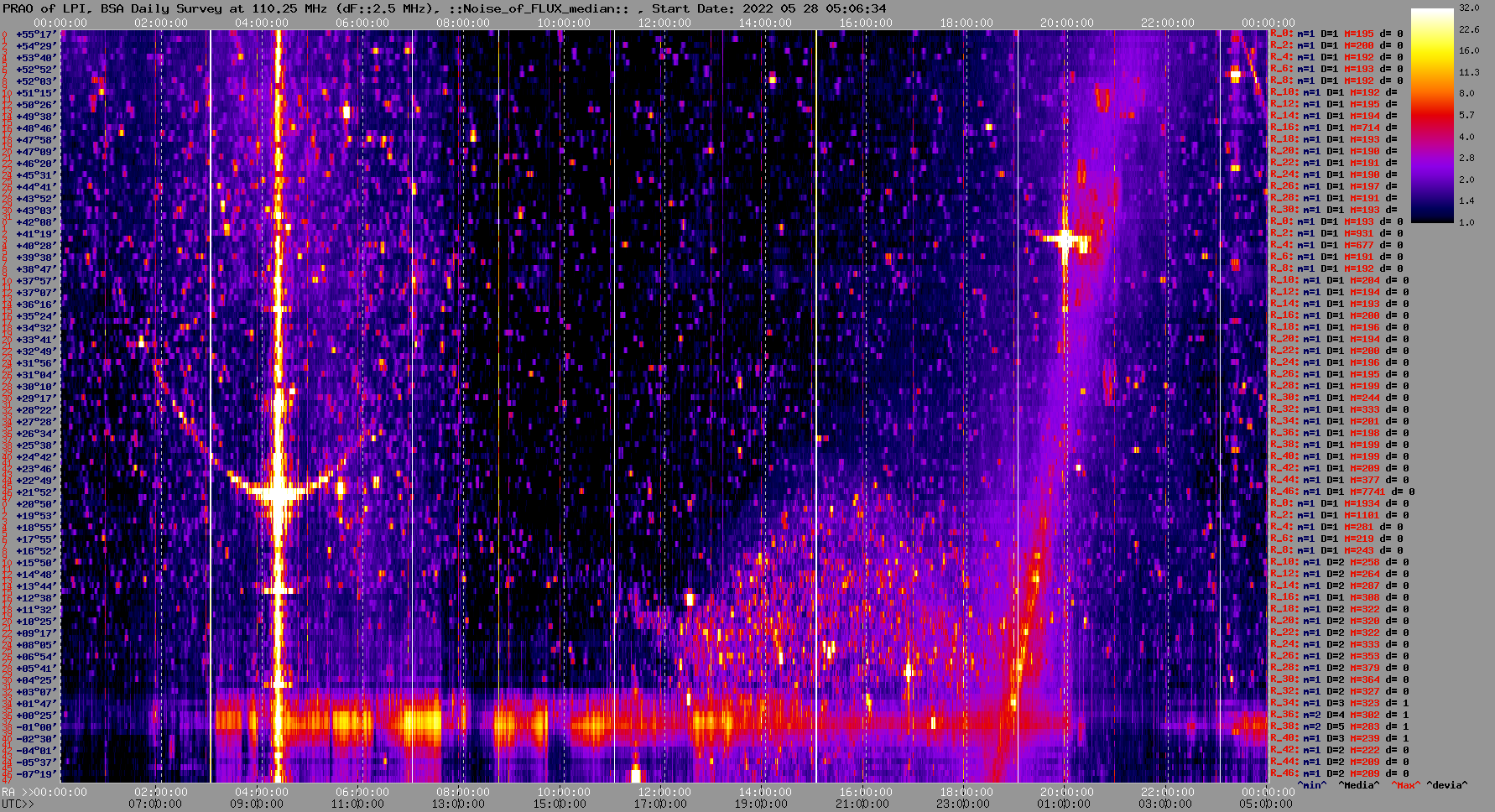Click the row stats showing M=377

coord(1340,480)
